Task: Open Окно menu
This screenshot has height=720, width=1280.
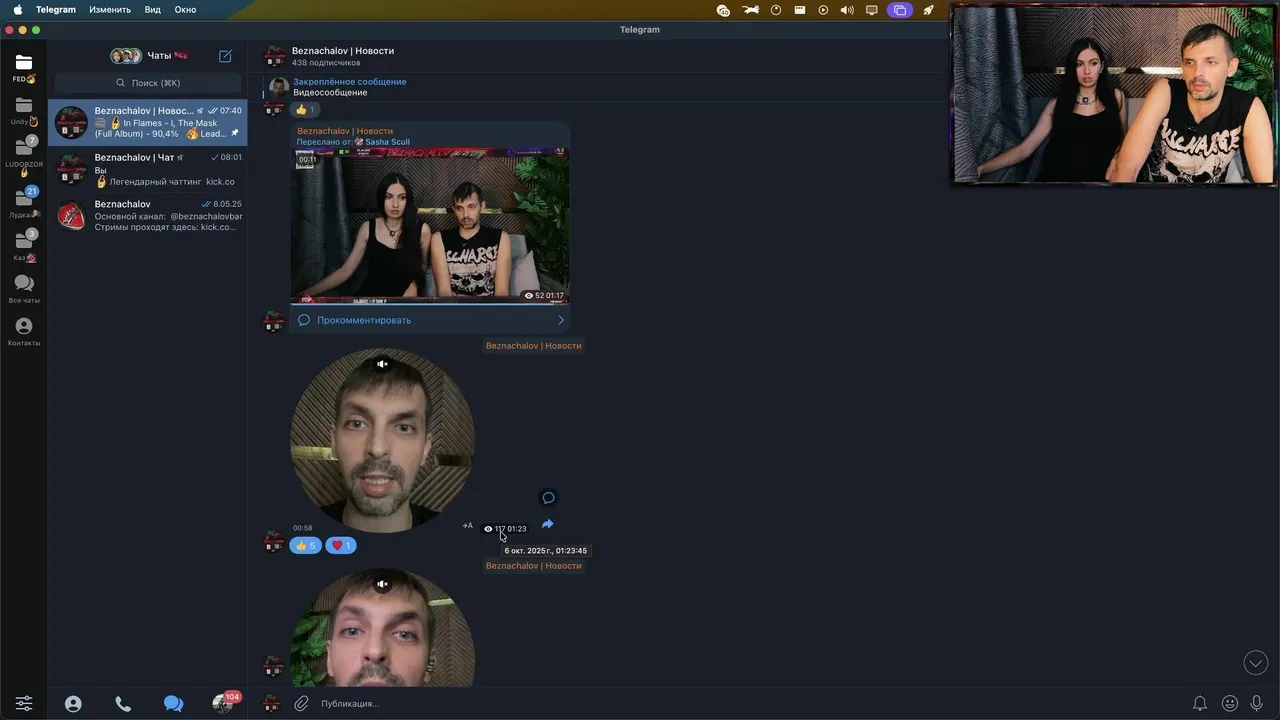Action: tap(185, 9)
